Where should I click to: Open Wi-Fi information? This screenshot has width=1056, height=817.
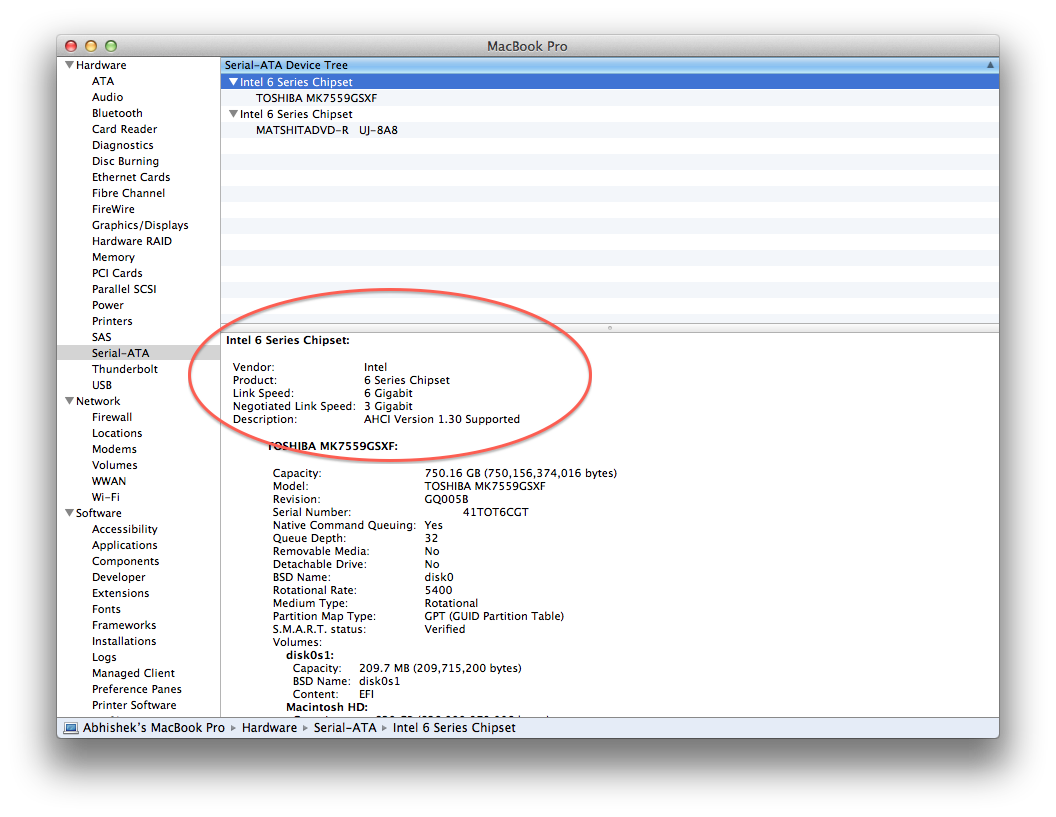(106, 497)
